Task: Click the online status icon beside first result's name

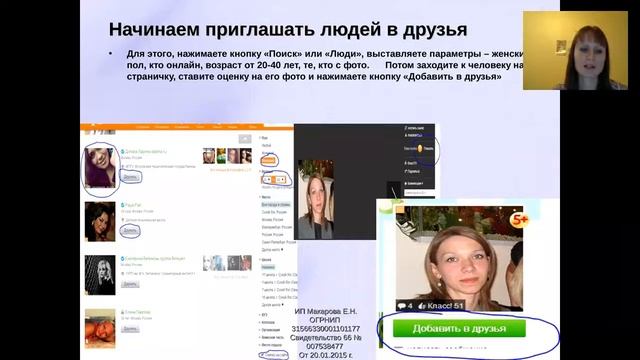Action: pyautogui.click(x=122, y=151)
